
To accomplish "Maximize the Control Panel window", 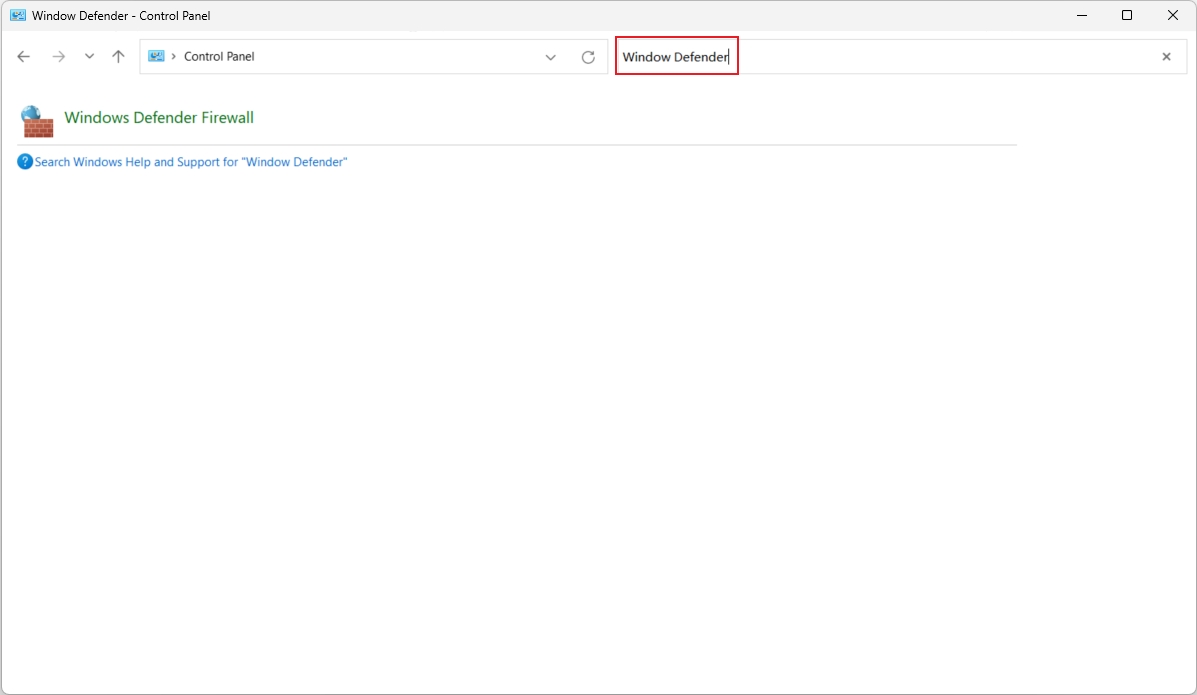I will 1127,15.
